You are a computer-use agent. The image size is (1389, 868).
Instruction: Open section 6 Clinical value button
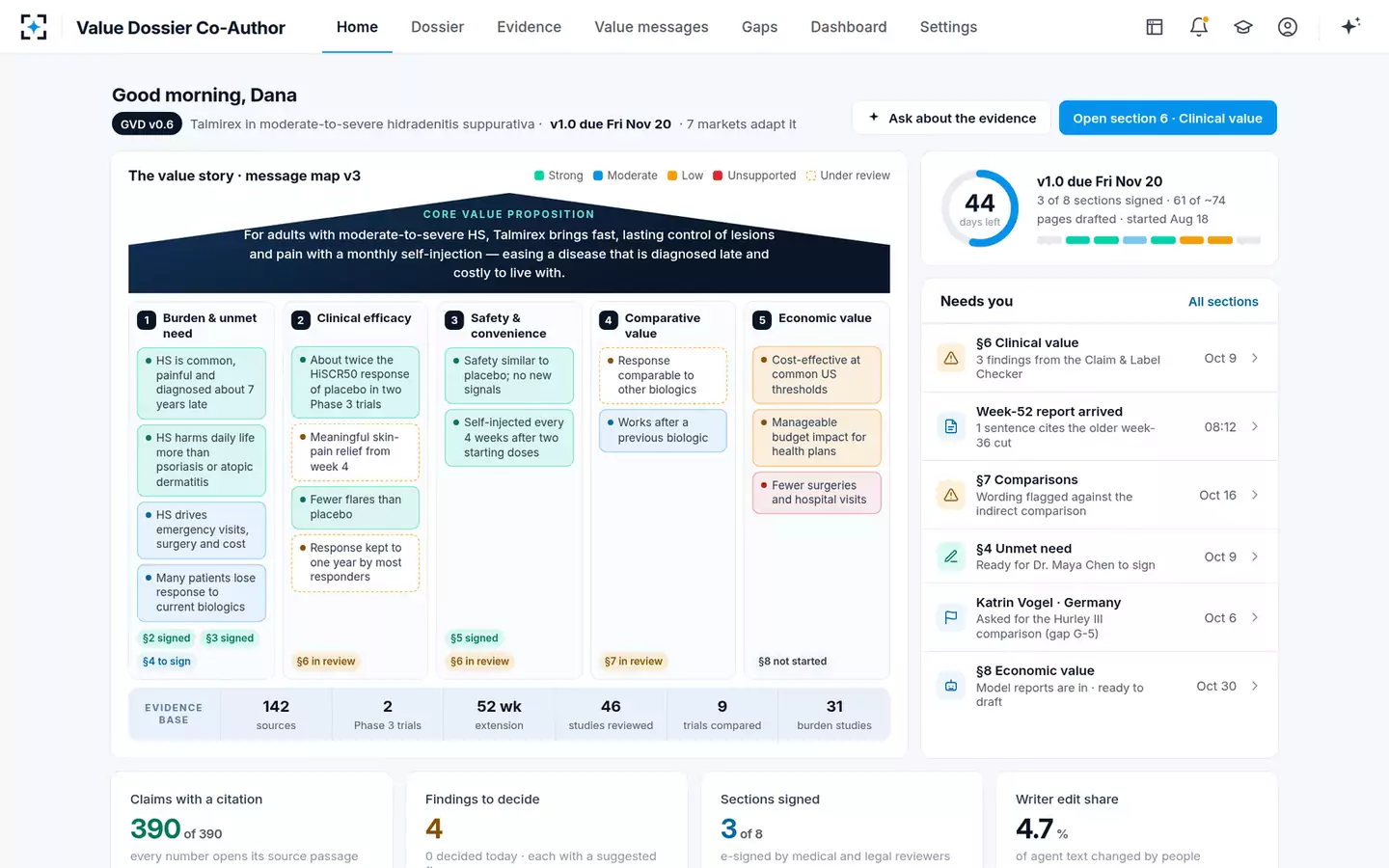coord(1168,118)
